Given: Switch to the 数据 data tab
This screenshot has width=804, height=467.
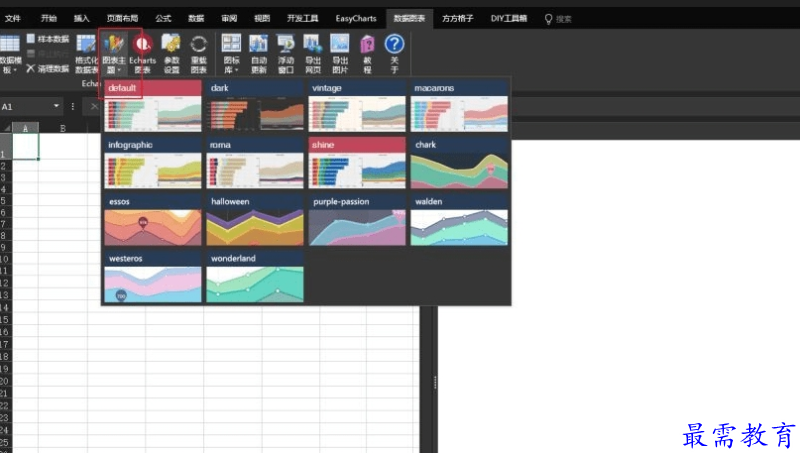Looking at the screenshot, I should click(x=196, y=18).
